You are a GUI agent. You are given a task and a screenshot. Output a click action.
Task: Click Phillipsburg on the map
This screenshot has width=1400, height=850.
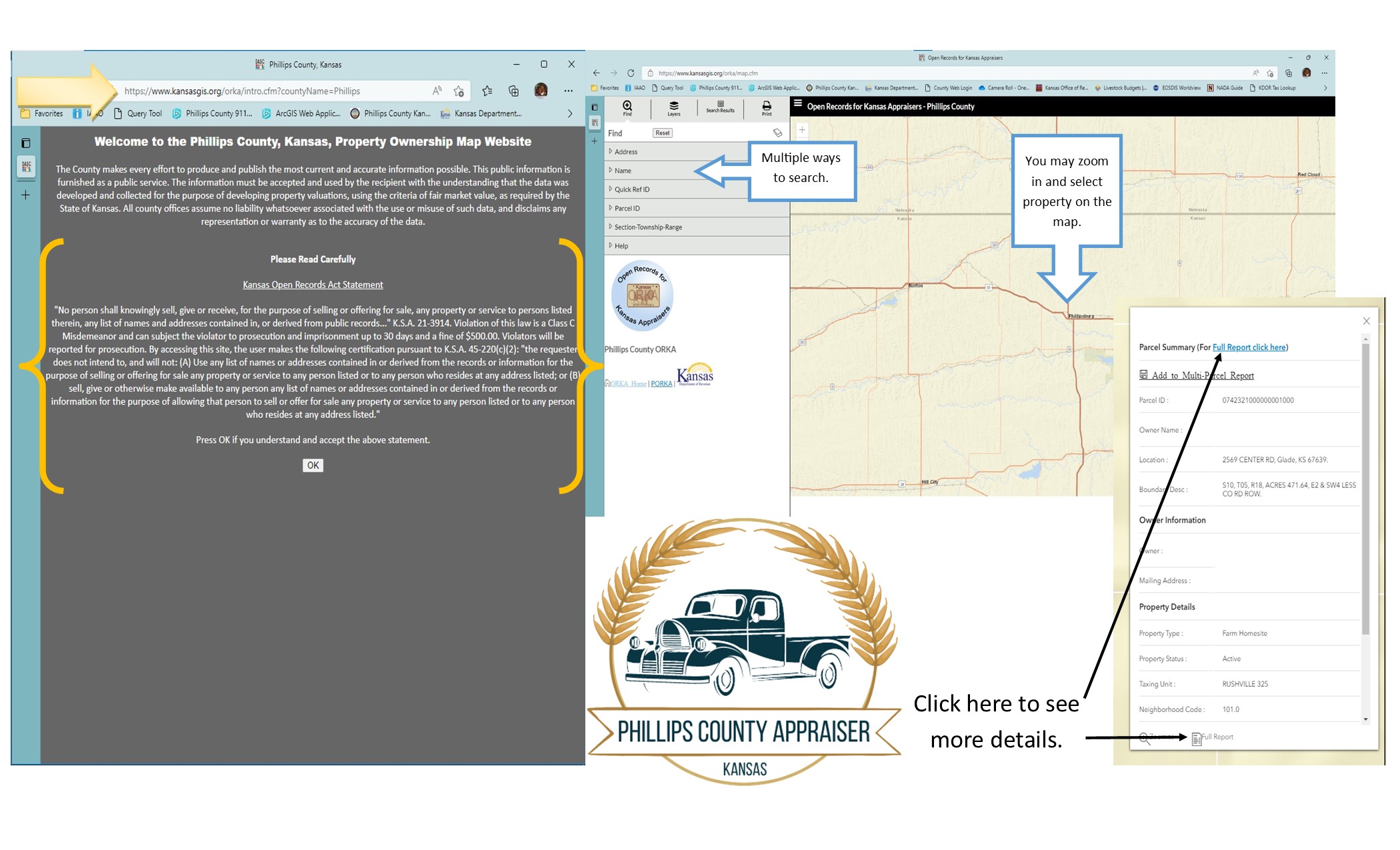coord(1080,315)
